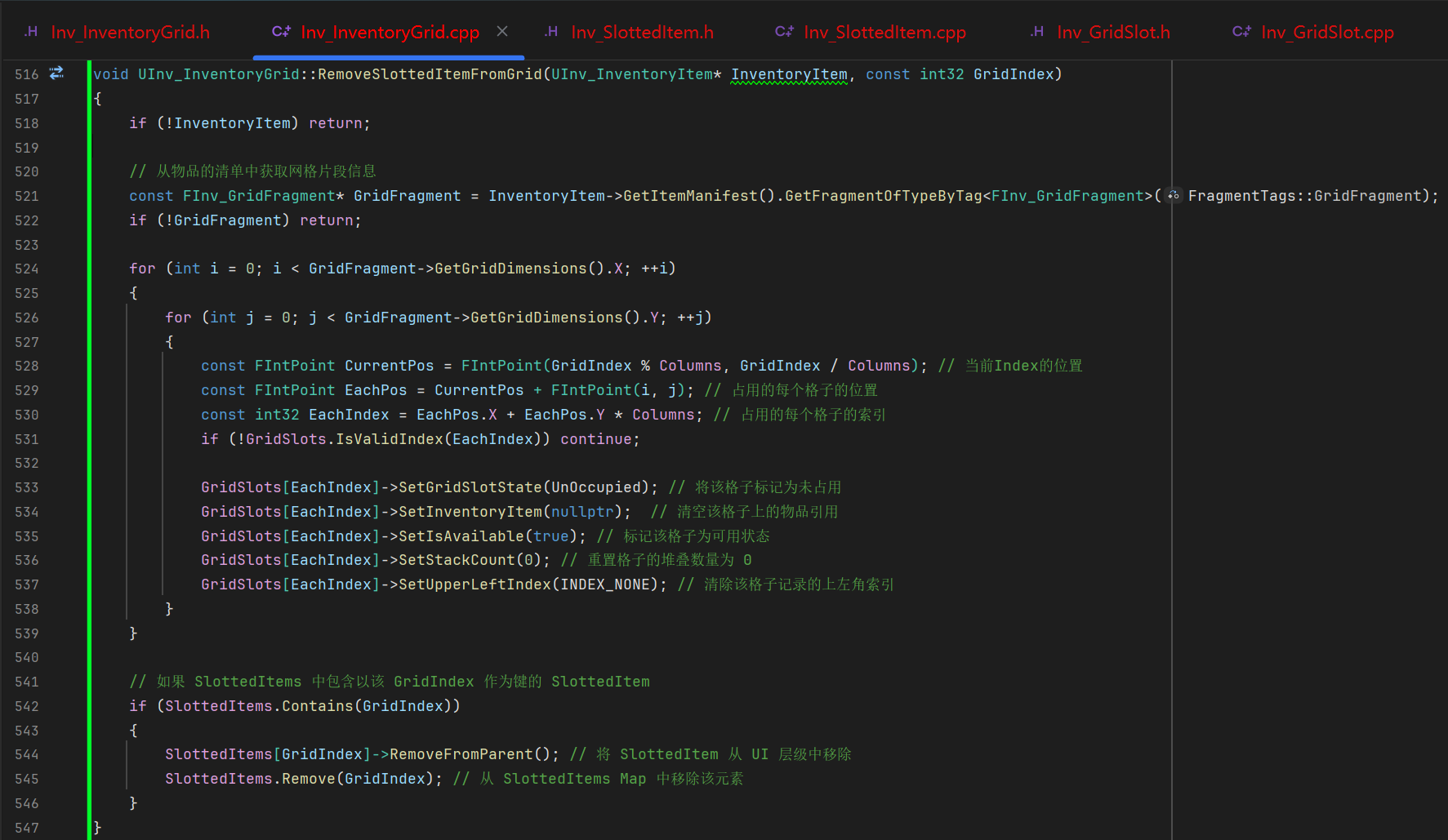The width and height of the screenshot is (1448, 840).
Task: Click SetInventoryItem on line 534
Action: pos(470,512)
